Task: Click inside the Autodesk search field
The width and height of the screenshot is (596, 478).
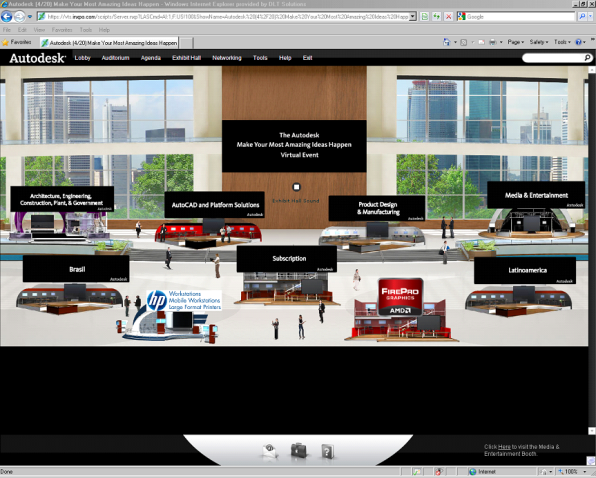Action: [x=553, y=58]
